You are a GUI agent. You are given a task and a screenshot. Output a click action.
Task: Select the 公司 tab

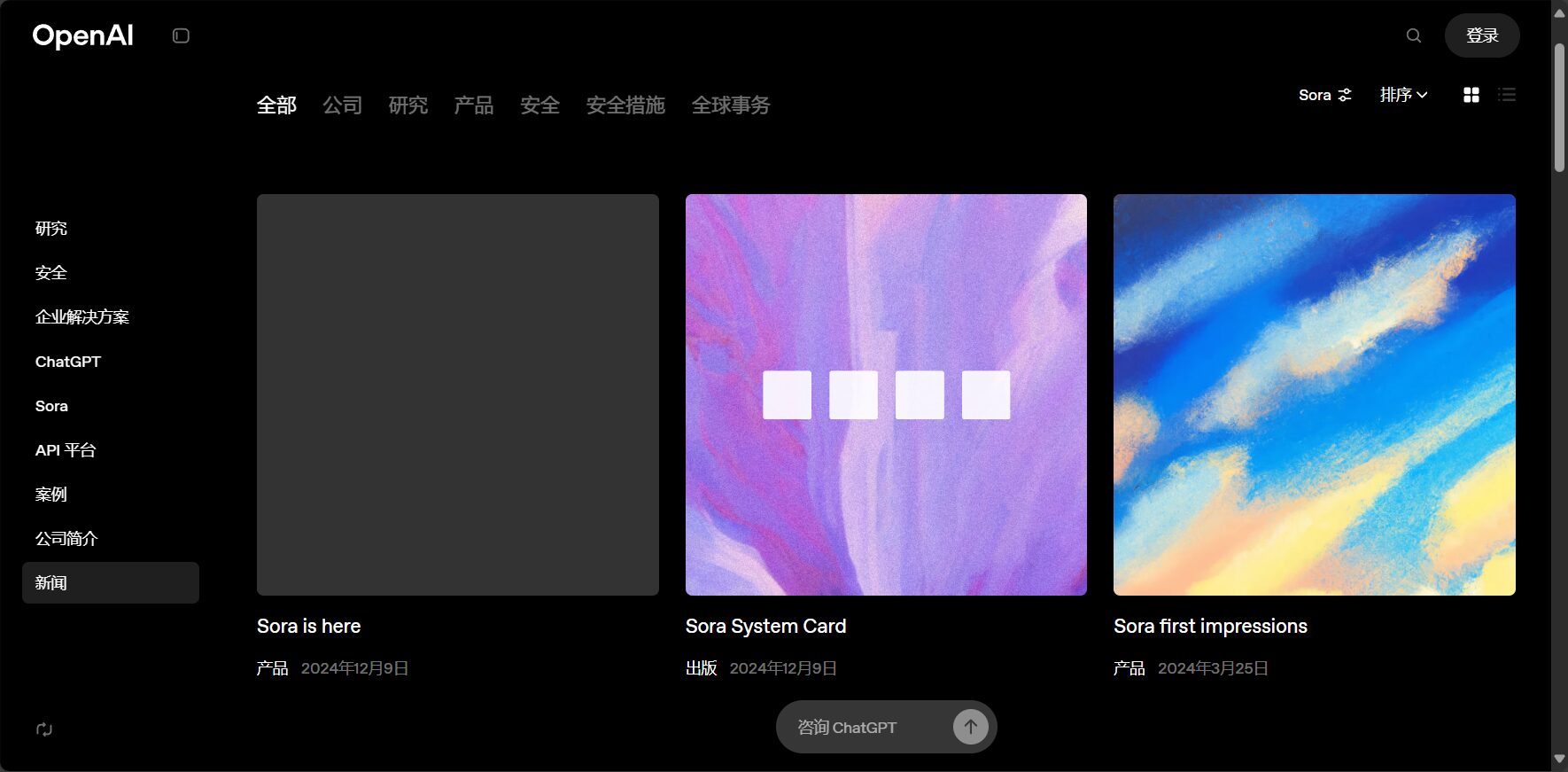343,105
